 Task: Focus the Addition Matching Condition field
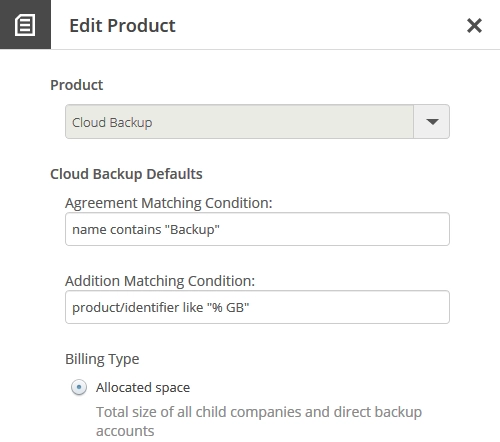click(257, 307)
